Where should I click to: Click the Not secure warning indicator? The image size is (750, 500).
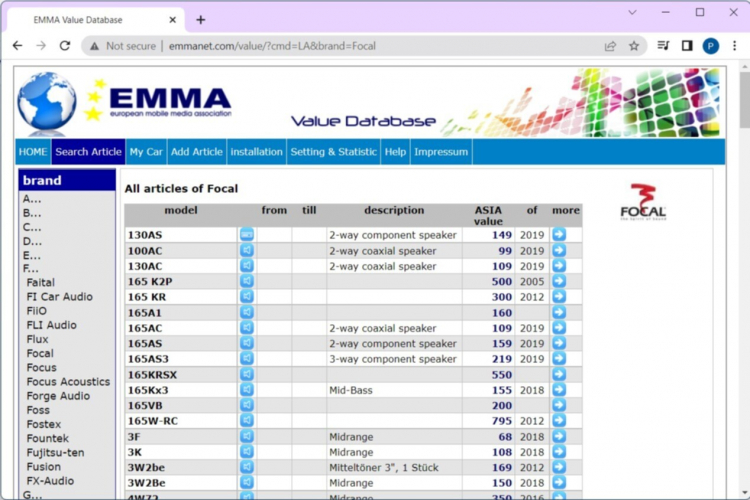tap(123, 46)
